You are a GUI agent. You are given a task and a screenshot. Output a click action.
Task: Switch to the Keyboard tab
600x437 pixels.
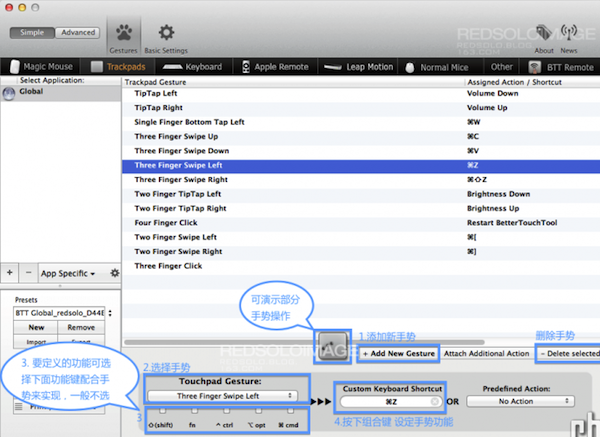pyautogui.click(x=192, y=67)
